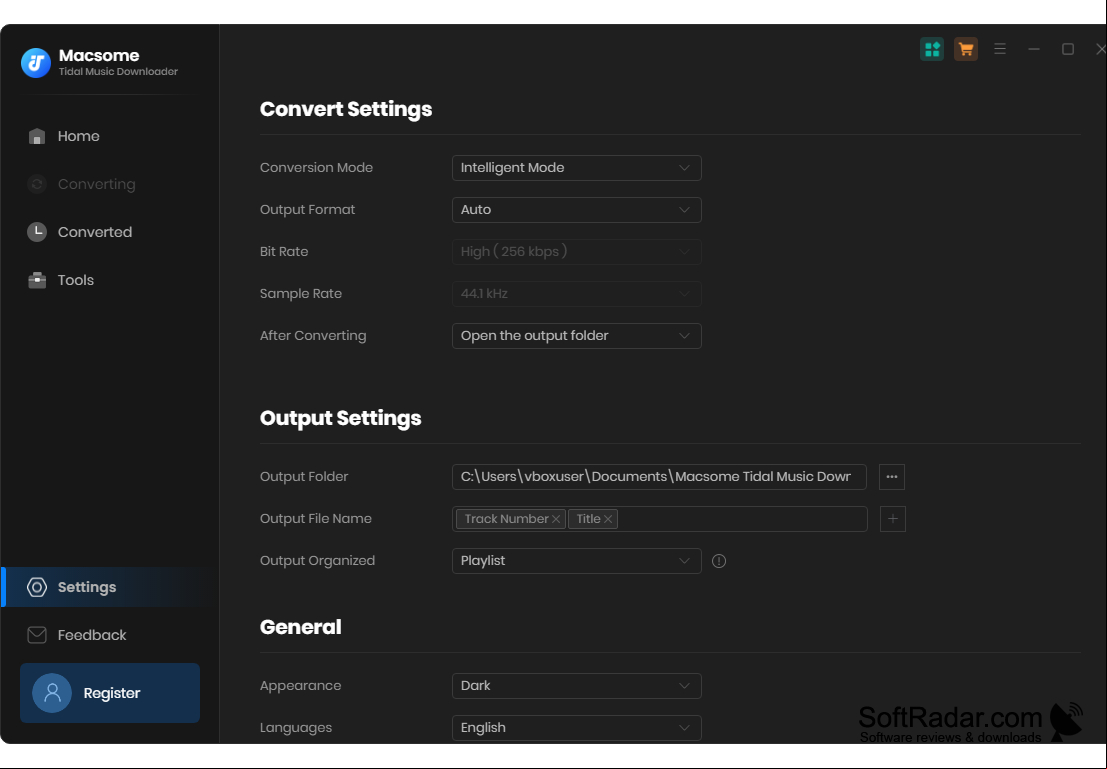
Task: Open the disabled Bit Rate dropdown
Action: (577, 252)
